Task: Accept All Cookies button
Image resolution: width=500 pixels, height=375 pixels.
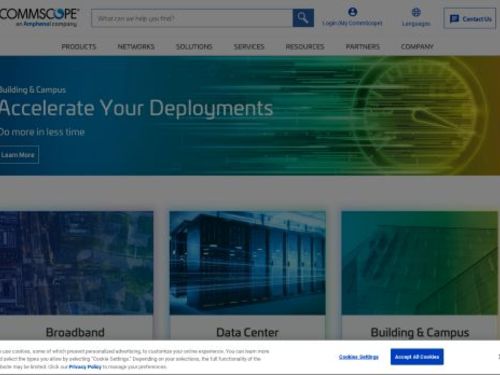Action: pos(417,357)
